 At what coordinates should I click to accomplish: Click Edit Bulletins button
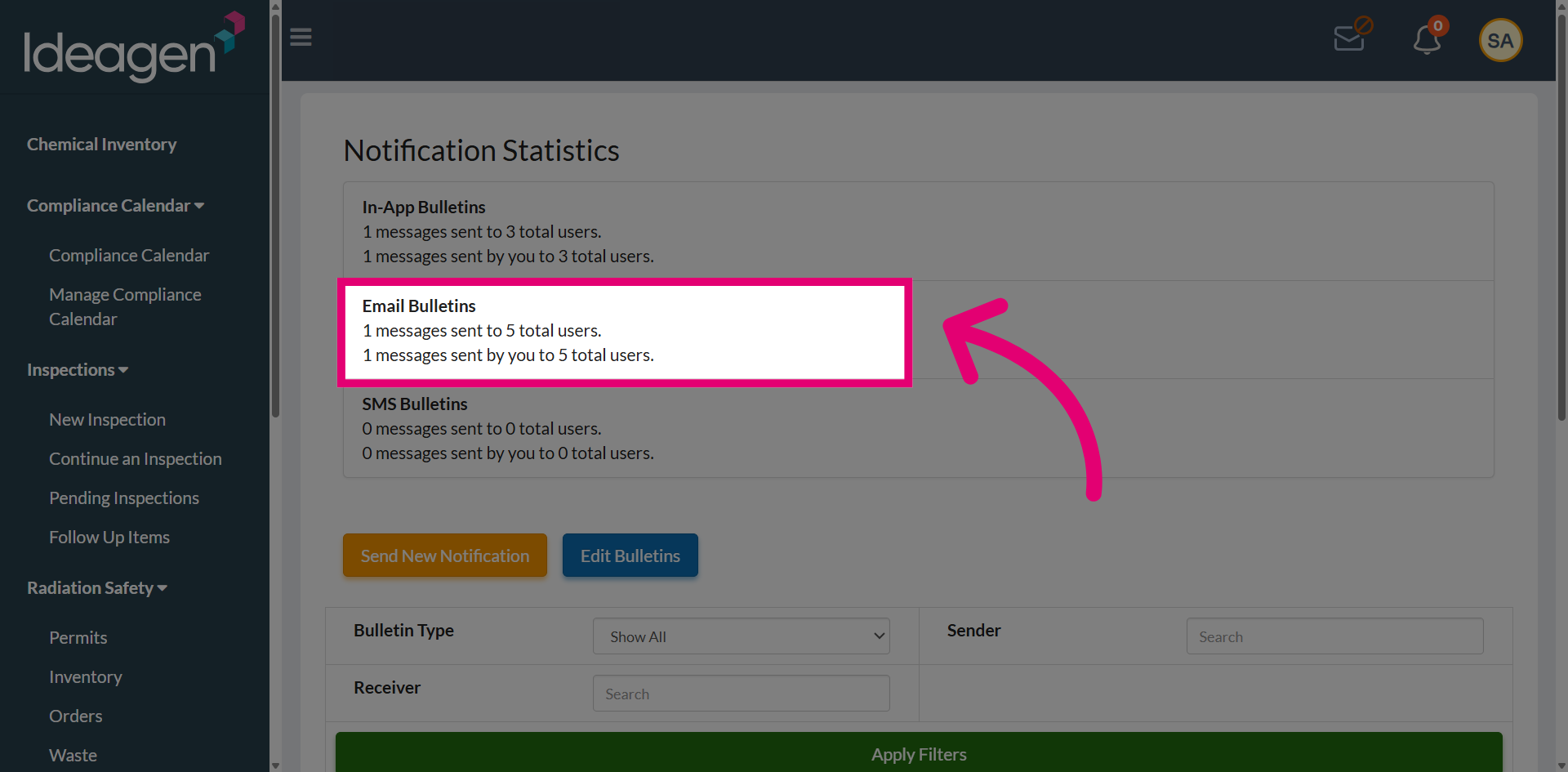pos(630,556)
